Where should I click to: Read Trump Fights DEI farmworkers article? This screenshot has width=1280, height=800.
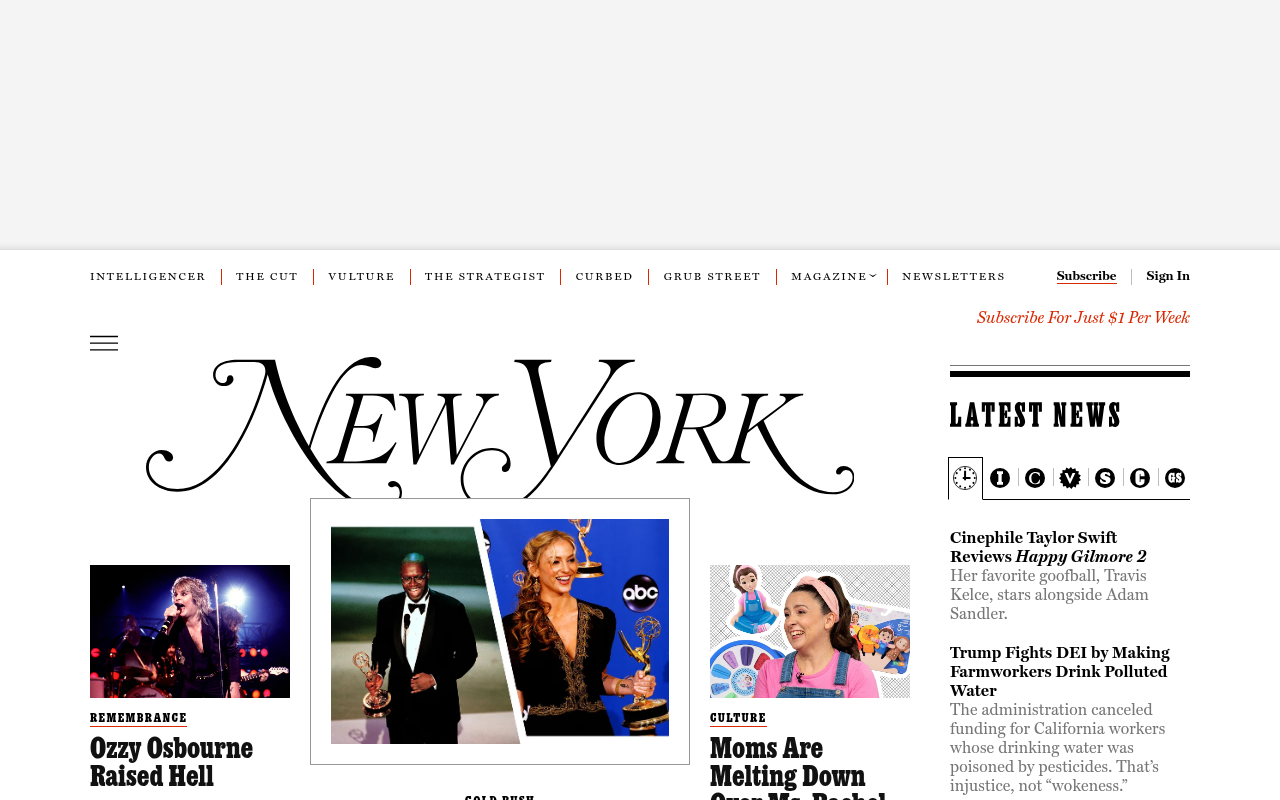point(1060,672)
